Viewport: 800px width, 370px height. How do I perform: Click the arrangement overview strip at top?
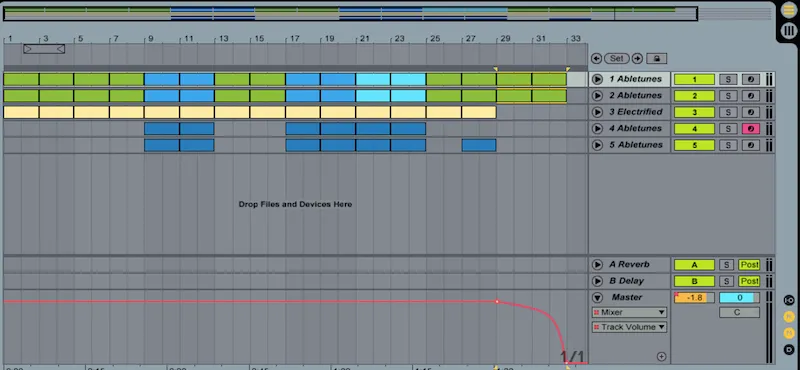[x=350, y=13]
